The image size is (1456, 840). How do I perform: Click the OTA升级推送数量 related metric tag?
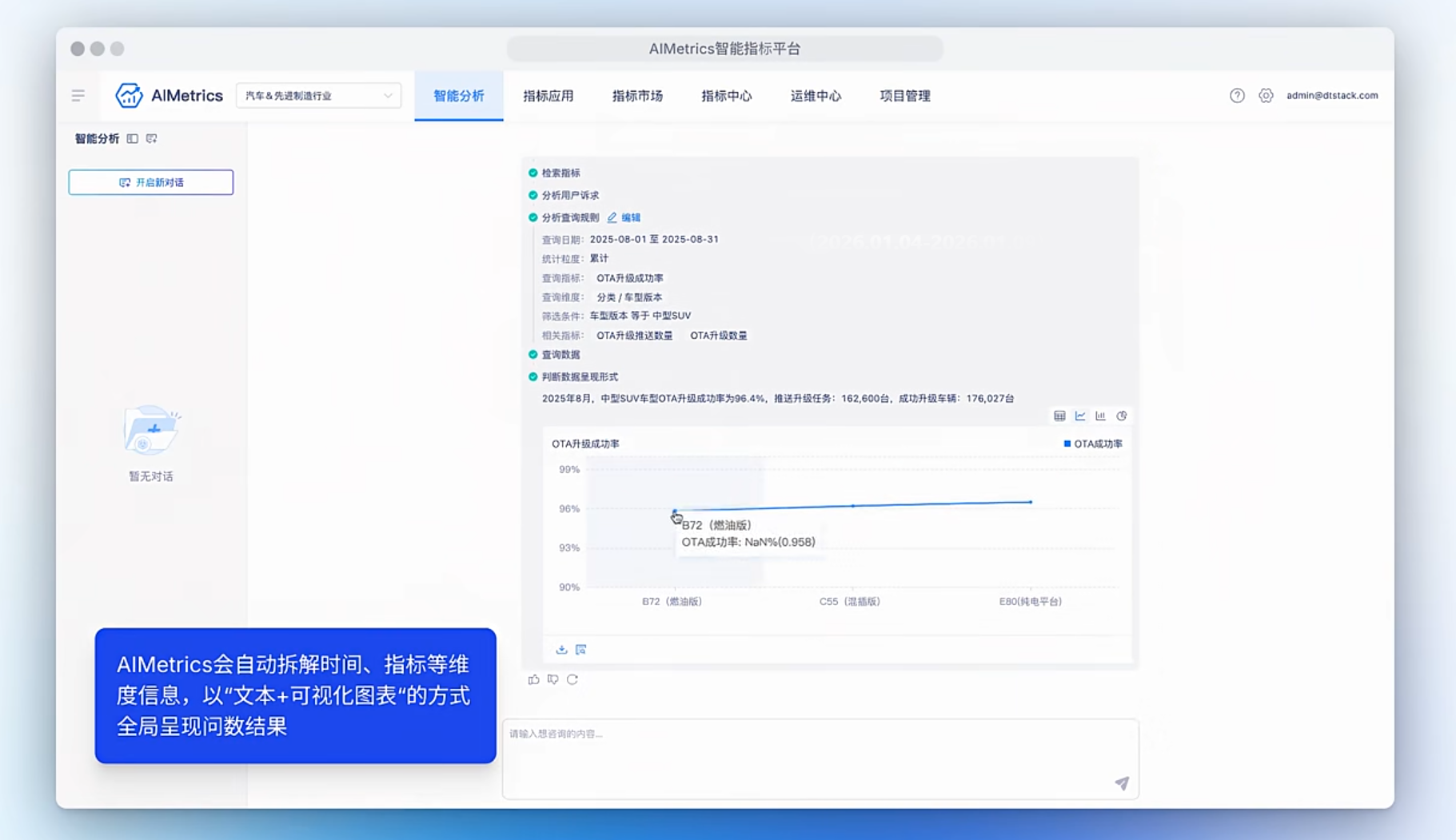point(635,336)
